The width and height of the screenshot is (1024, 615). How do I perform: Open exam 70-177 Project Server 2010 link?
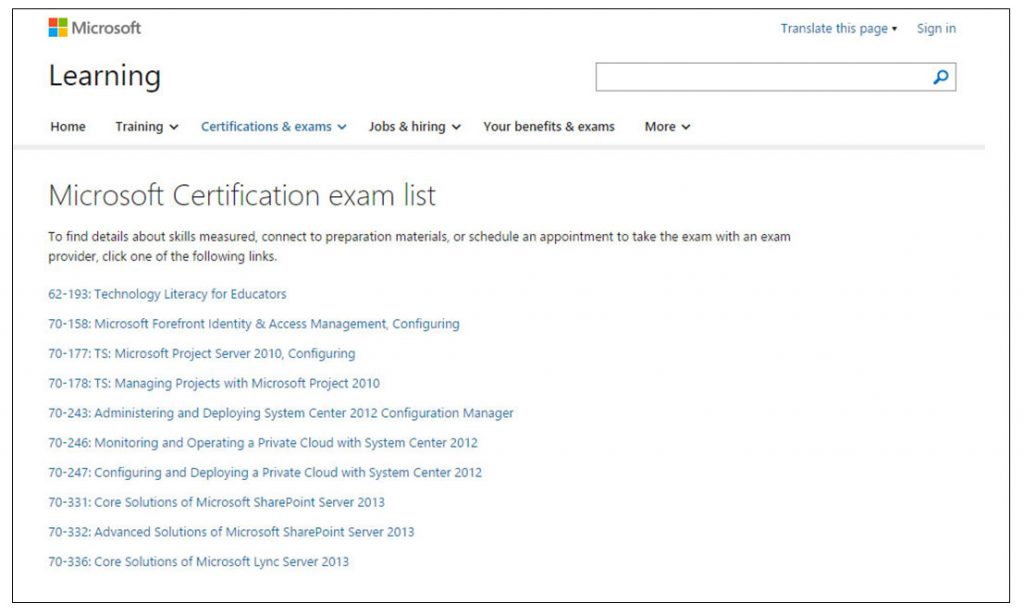tap(201, 354)
